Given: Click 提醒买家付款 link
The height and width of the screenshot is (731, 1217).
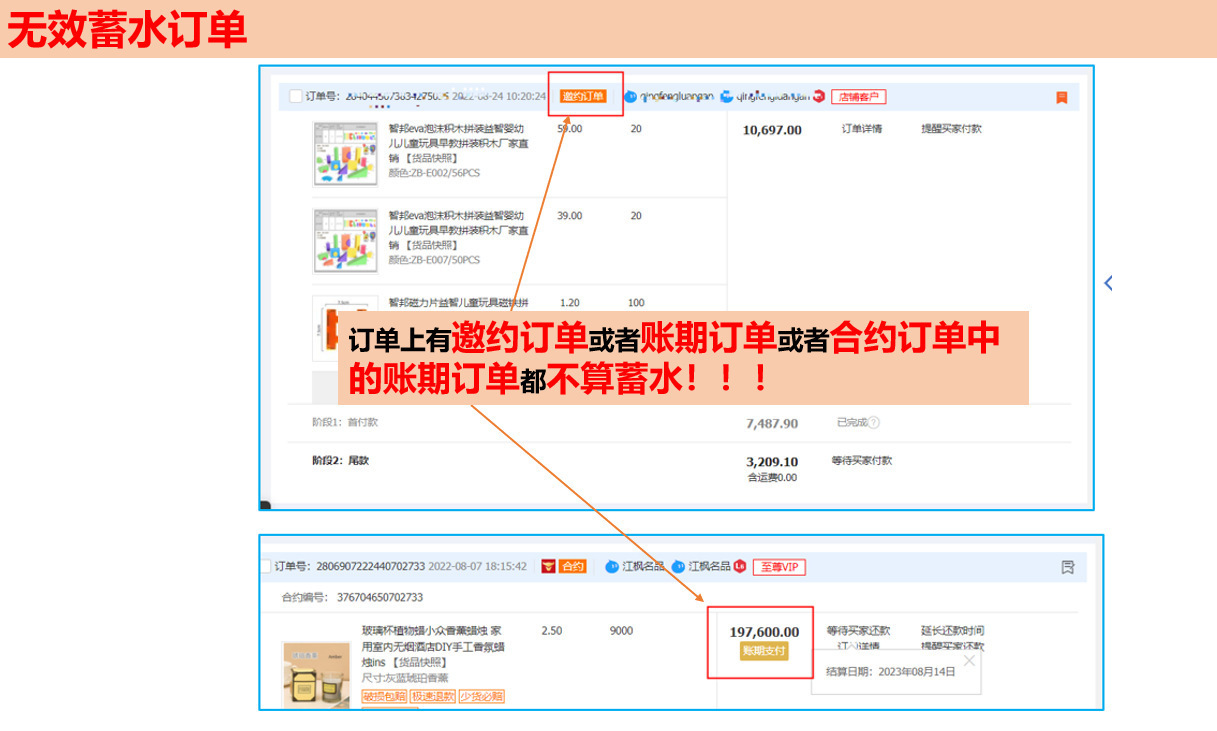Looking at the screenshot, I should [951, 129].
